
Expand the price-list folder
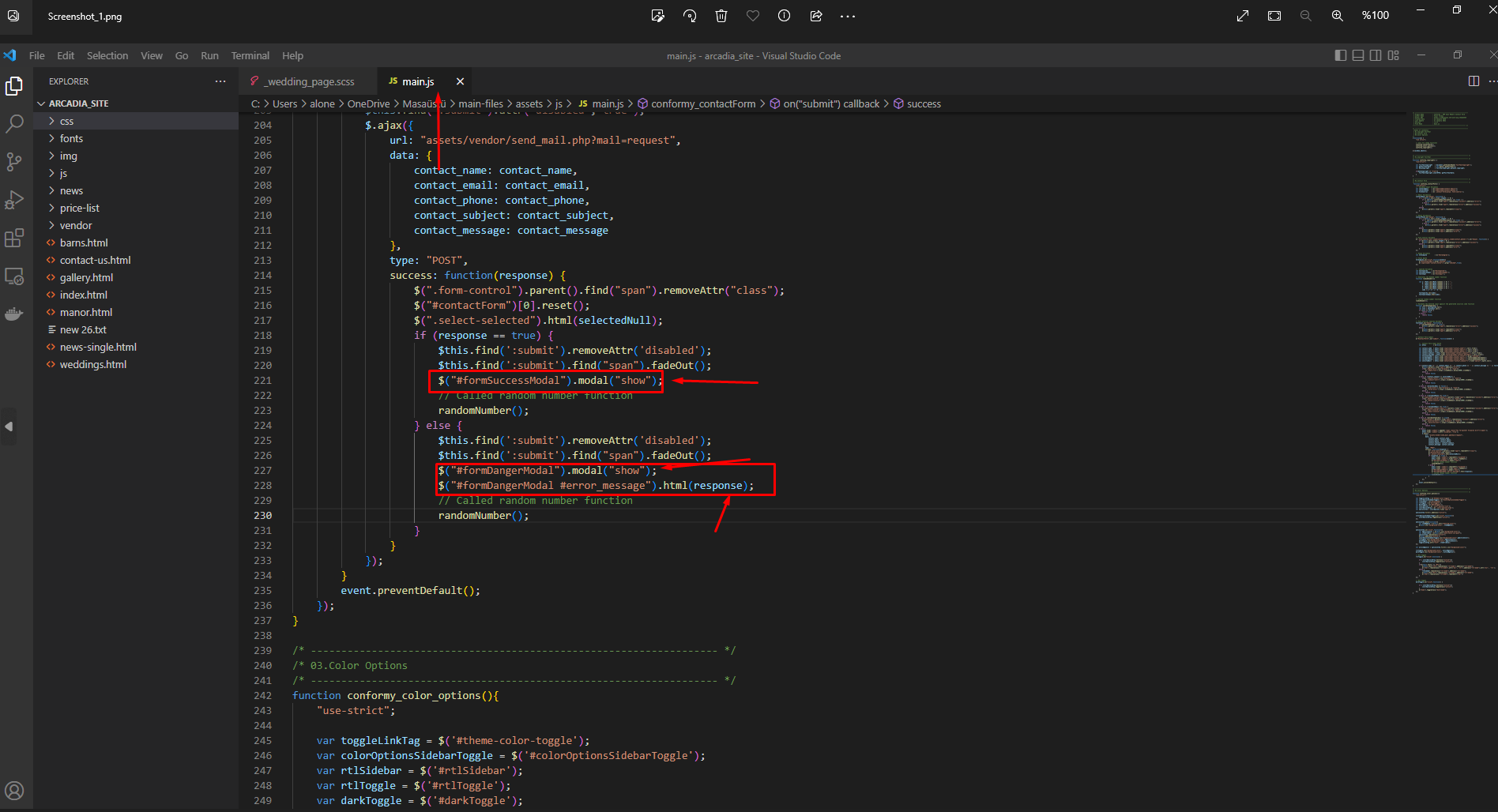pyautogui.click(x=136, y=208)
